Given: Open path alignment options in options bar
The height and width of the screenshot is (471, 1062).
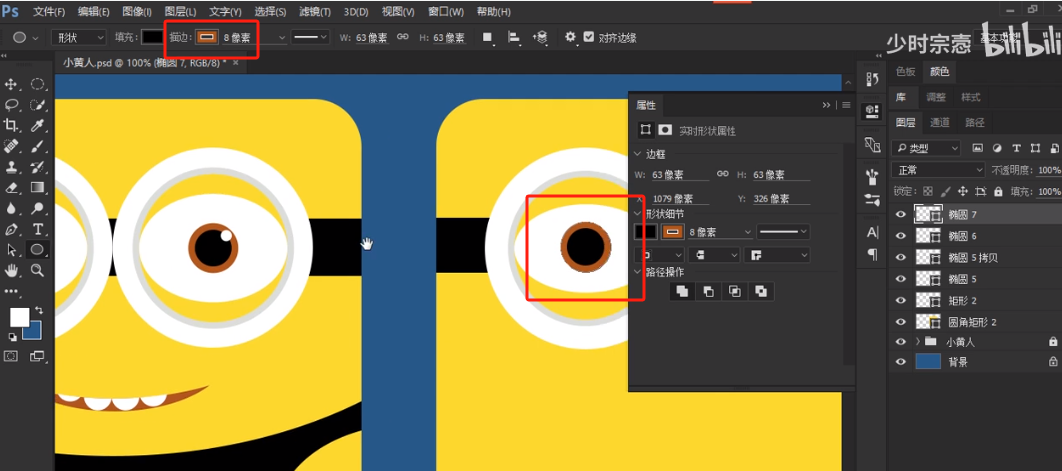Looking at the screenshot, I should click(513, 38).
